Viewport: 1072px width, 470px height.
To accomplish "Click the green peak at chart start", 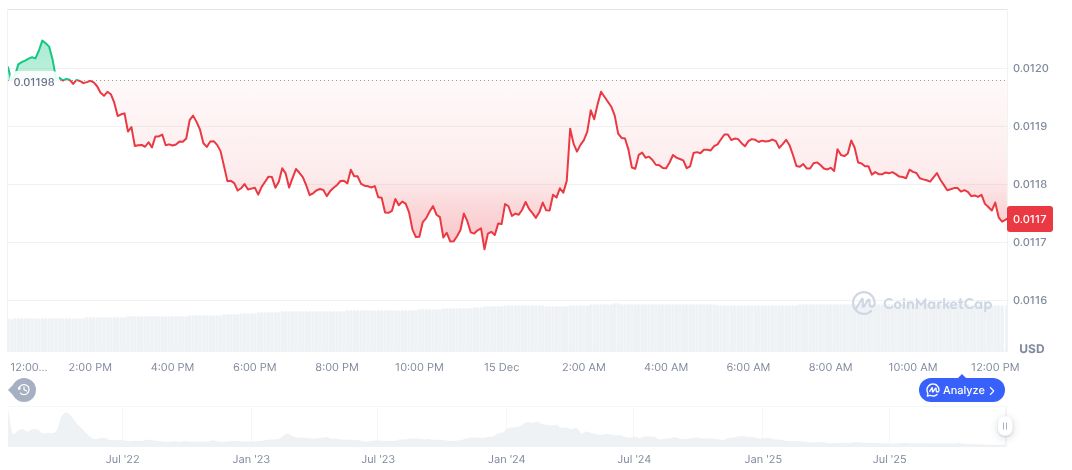I will [x=43, y=43].
